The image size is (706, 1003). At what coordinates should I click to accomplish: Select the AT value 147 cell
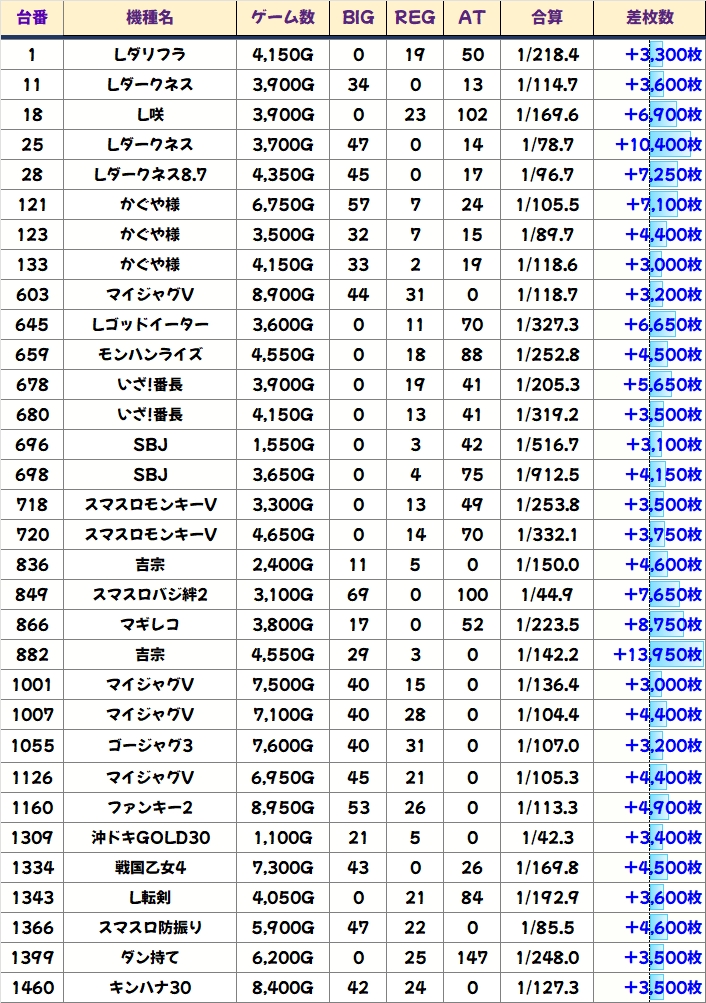coord(471,958)
